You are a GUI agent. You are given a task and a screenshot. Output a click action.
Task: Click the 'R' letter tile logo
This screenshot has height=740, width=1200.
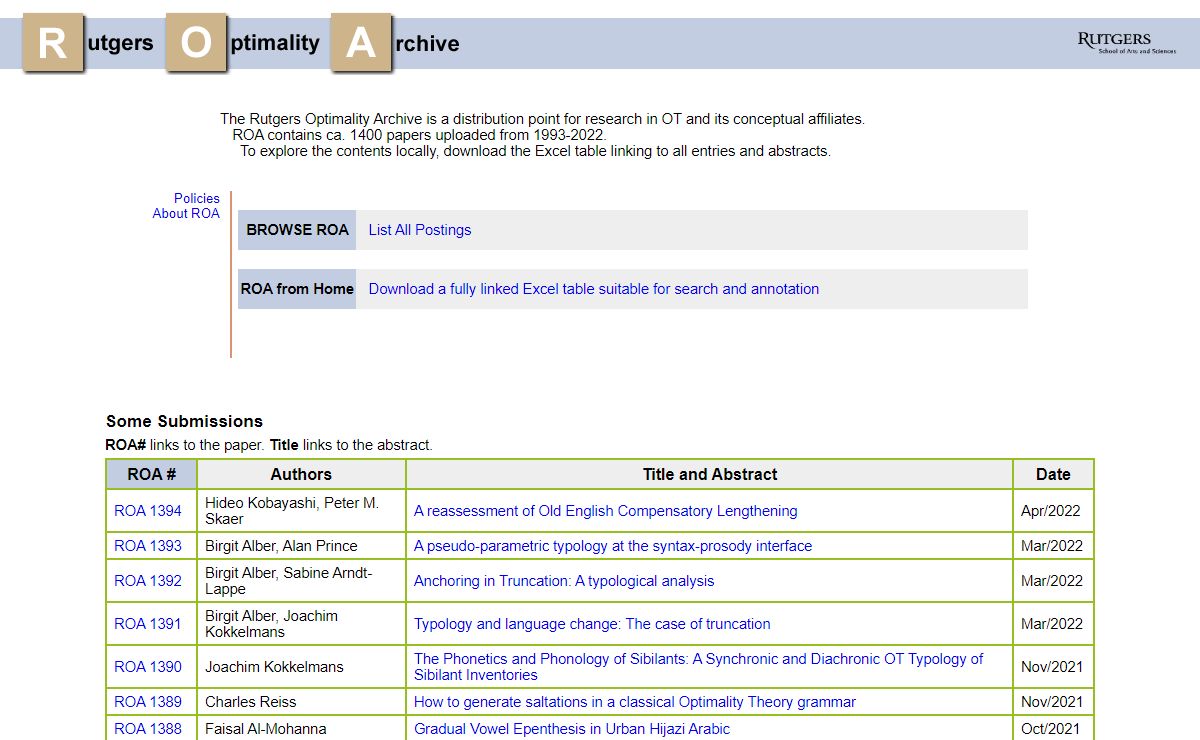pyautogui.click(x=52, y=43)
